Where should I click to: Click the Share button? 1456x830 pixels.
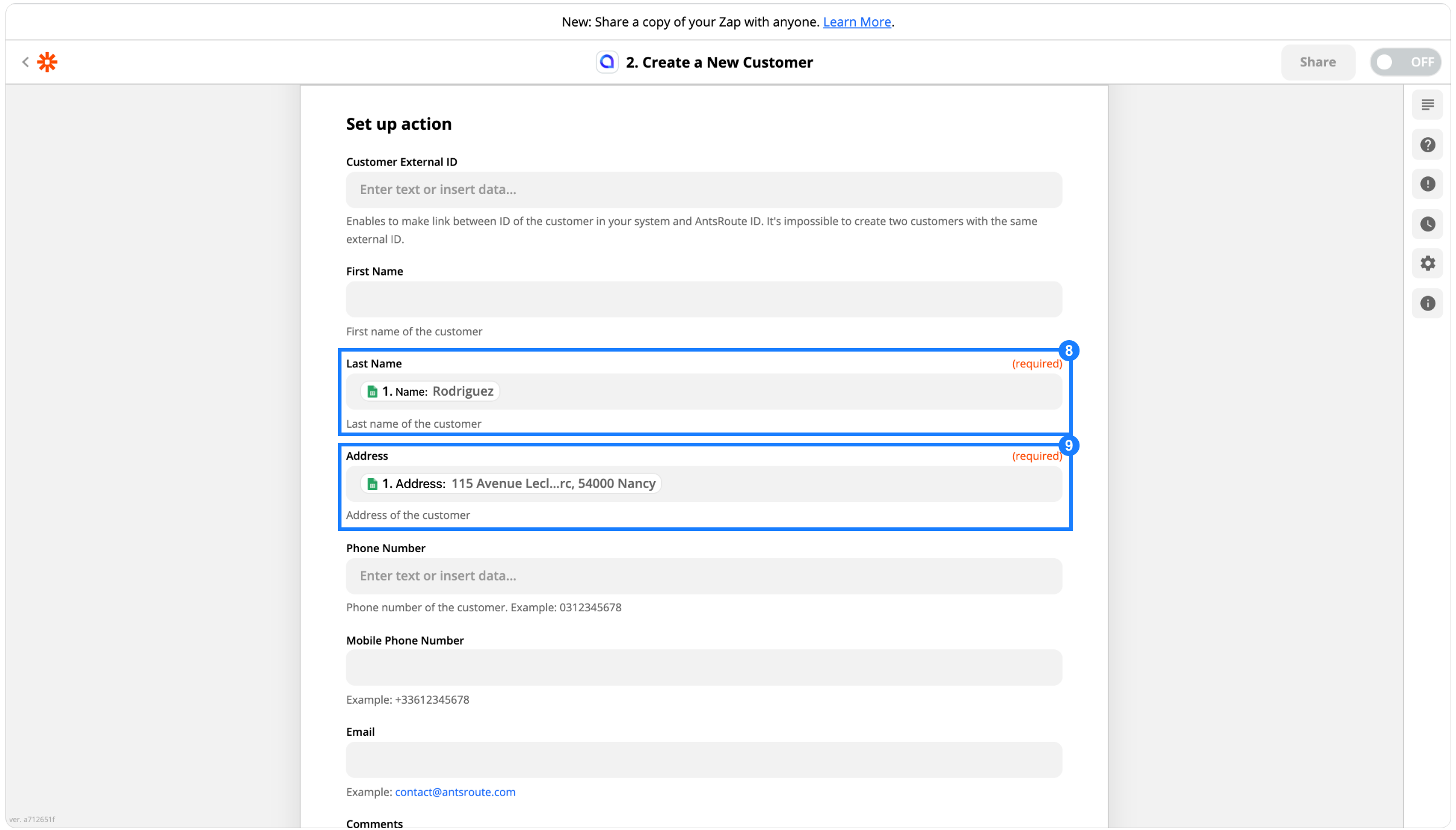coord(1318,62)
